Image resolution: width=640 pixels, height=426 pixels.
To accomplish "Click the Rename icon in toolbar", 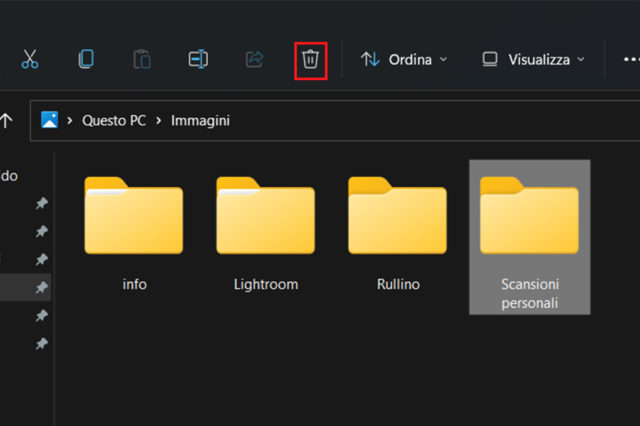I will point(198,60).
